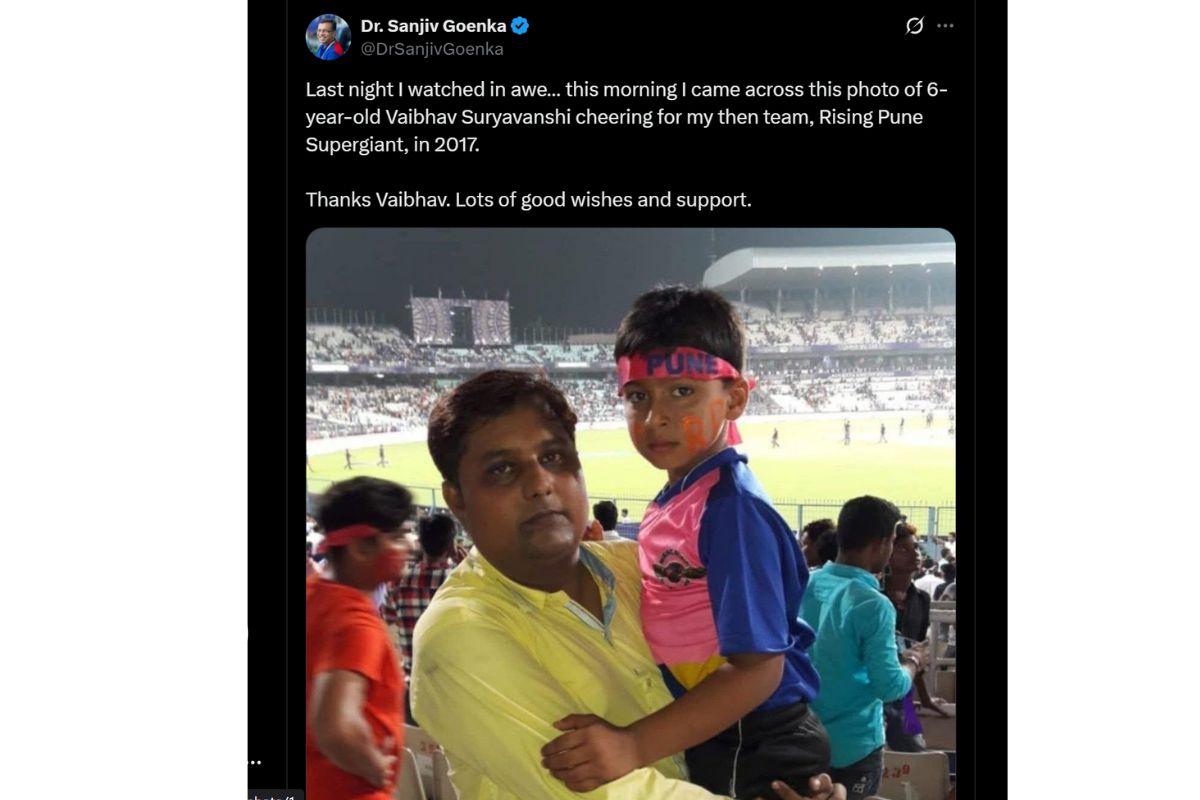The height and width of the screenshot is (800, 1200).
Task: Open the post's three-dot More options menu
Action: click(945, 26)
